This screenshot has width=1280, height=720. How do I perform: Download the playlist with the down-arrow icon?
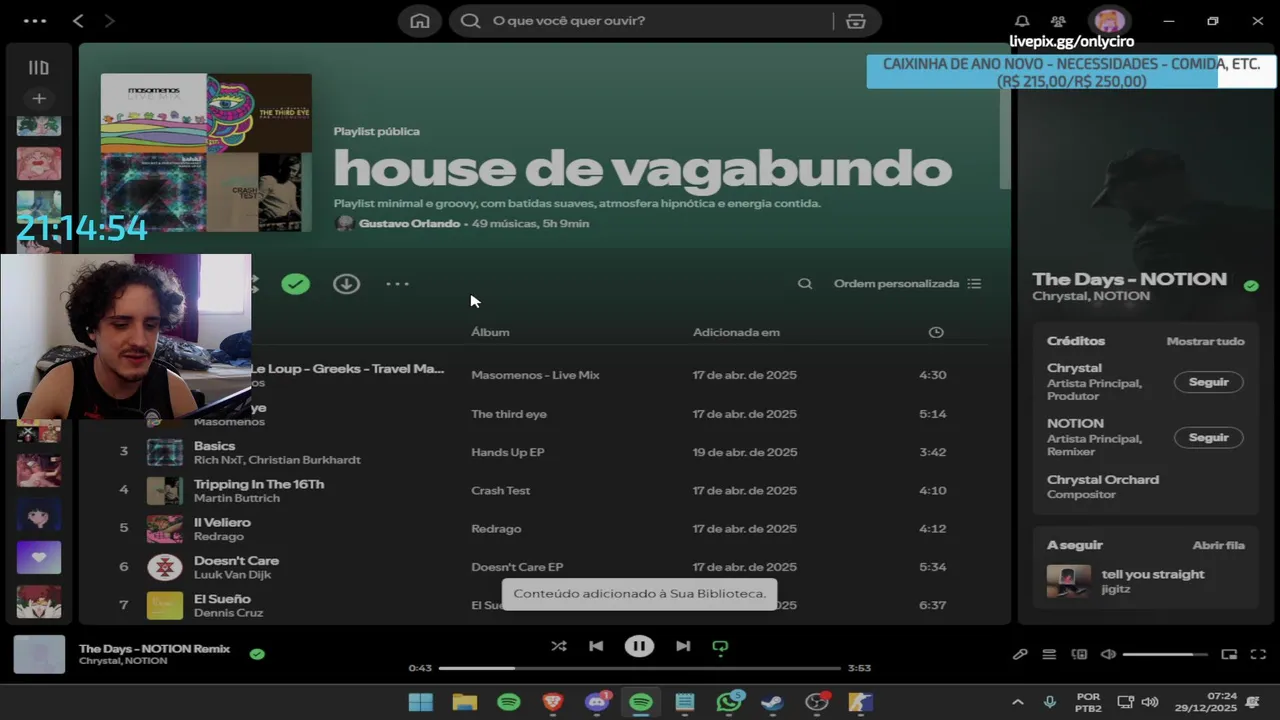346,284
